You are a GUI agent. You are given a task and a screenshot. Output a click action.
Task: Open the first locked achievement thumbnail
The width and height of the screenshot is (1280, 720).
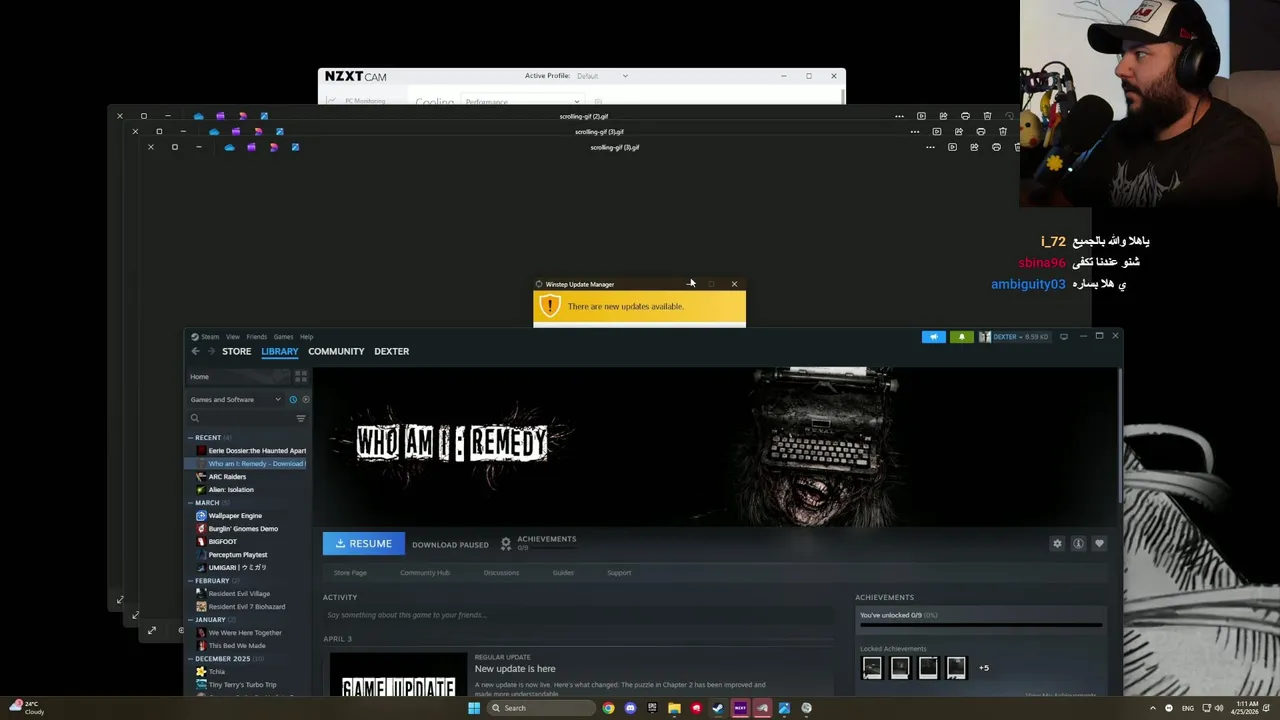(872, 667)
